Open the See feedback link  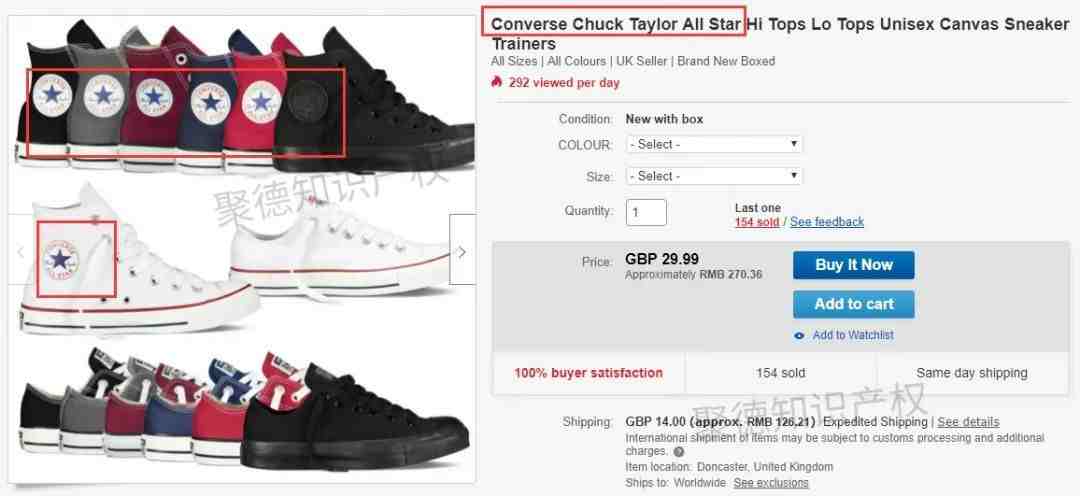point(827,222)
